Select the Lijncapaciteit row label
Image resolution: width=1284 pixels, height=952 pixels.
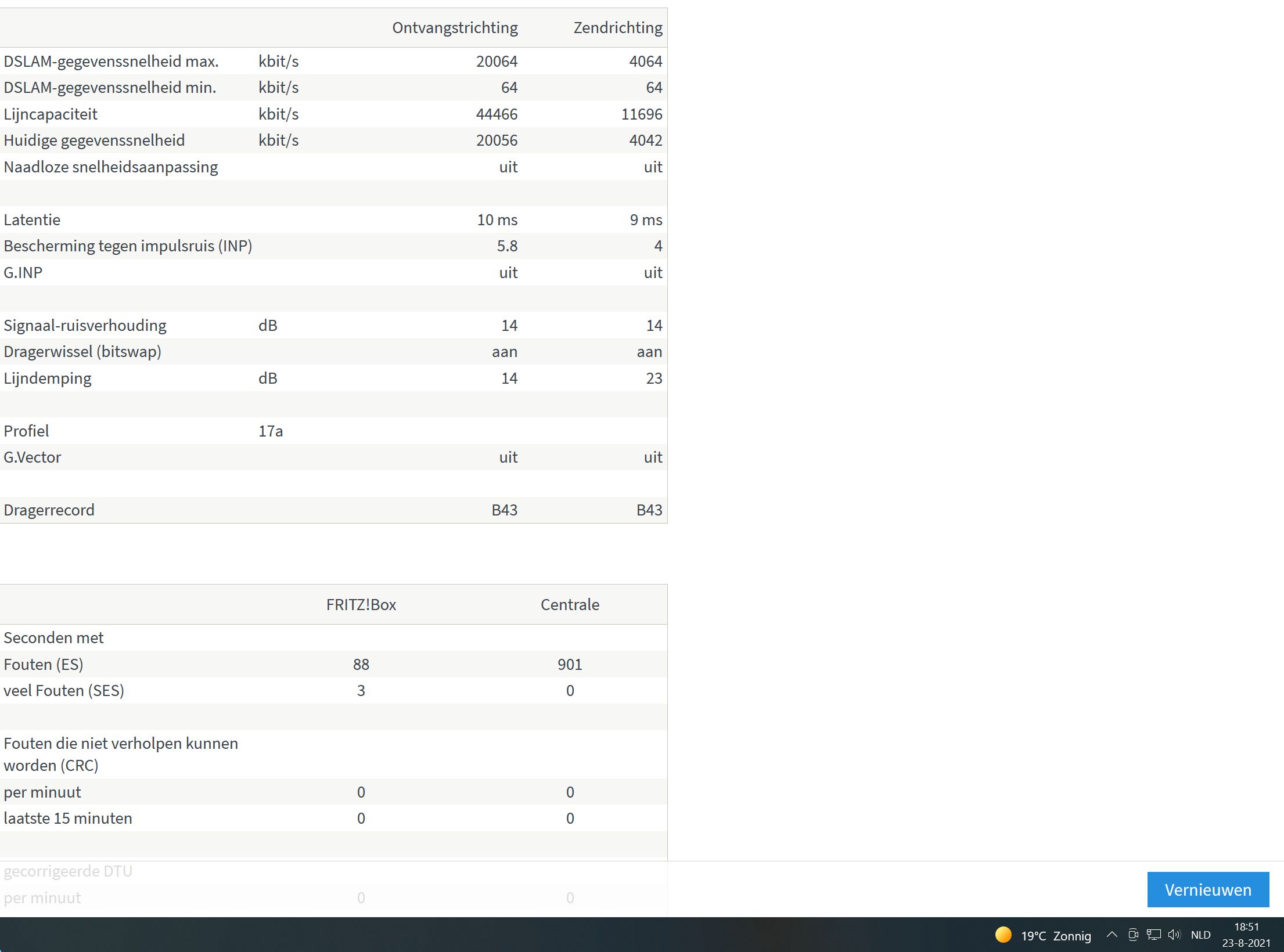51,114
